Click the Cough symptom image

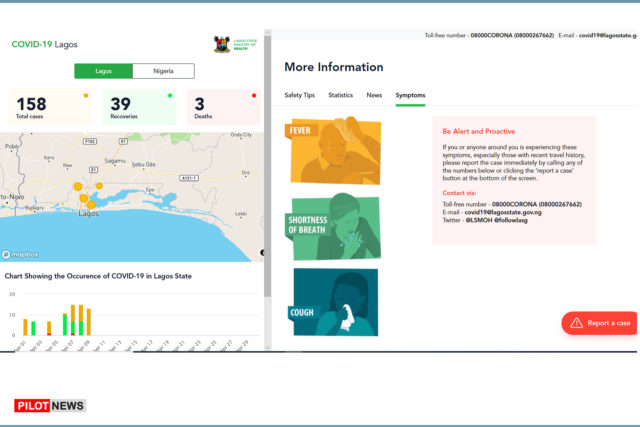click(x=334, y=301)
